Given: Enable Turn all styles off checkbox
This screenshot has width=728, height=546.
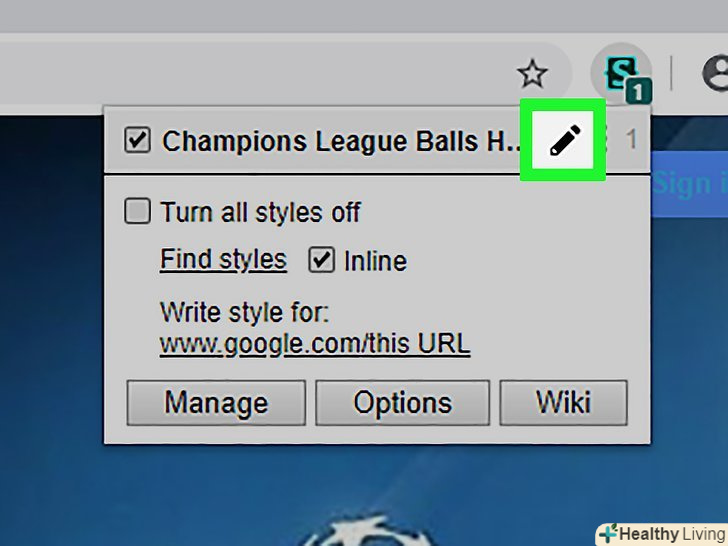Looking at the screenshot, I should coord(137,211).
